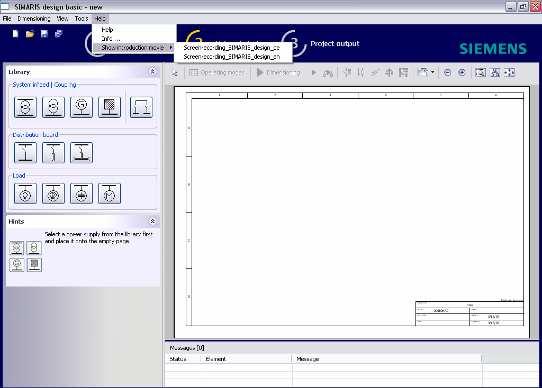Open the Tools menu
Screen dimensions: 542x388
pyautogui.click(x=82, y=18)
